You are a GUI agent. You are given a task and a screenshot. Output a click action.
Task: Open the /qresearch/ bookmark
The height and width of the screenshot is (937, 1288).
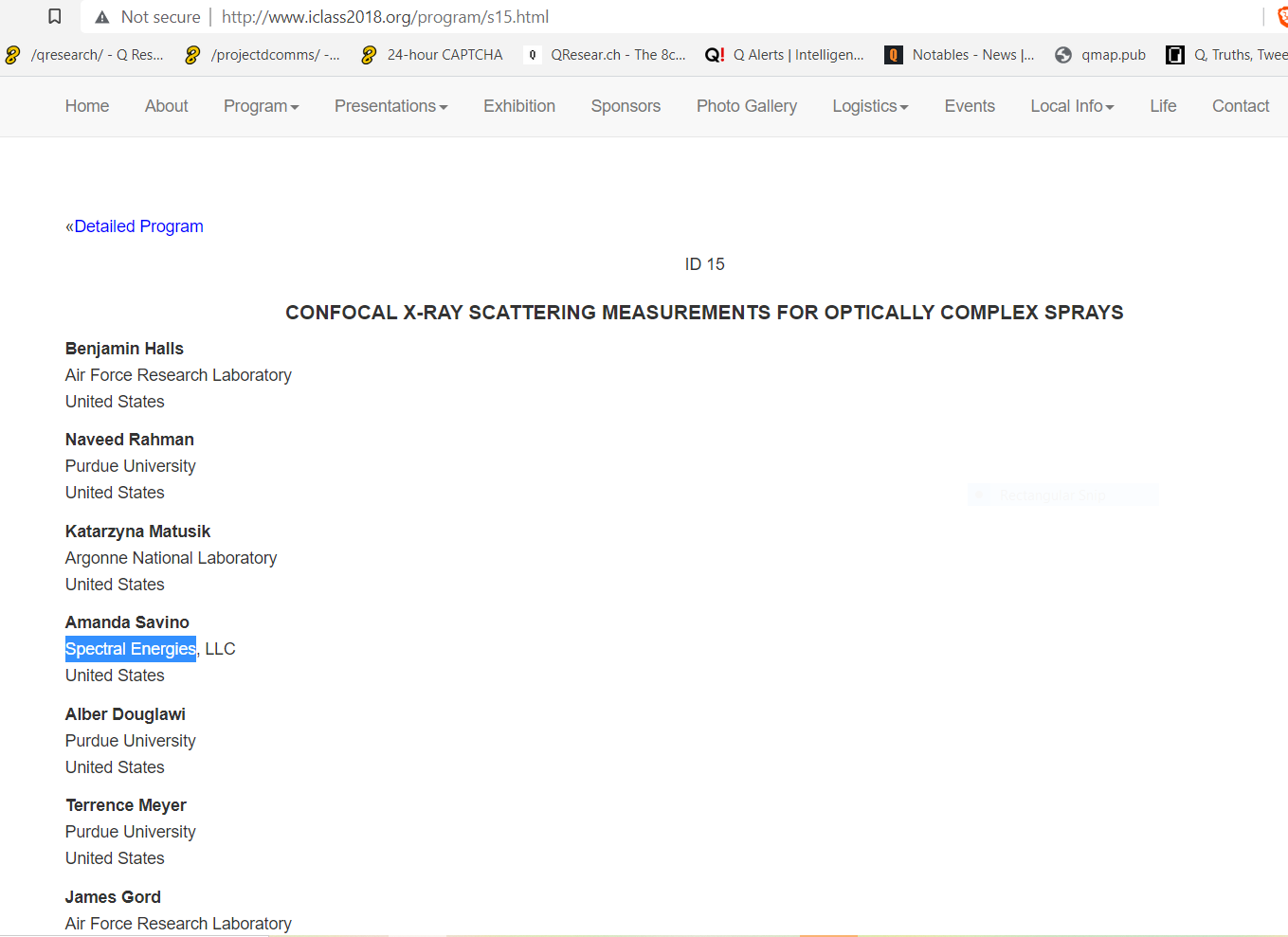click(84, 55)
